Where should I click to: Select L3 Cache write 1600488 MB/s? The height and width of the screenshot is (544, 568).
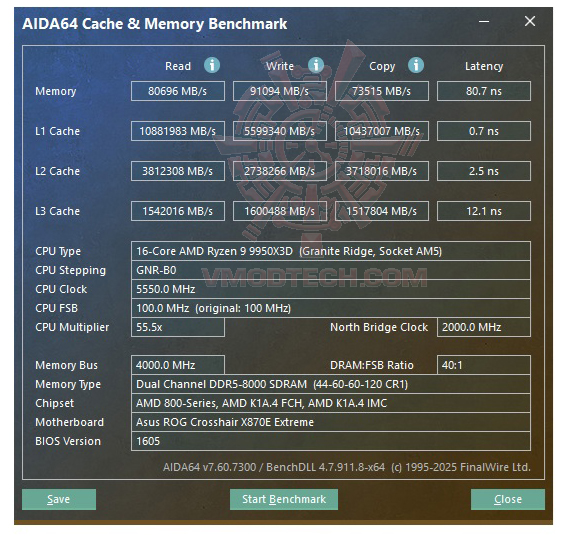point(280,211)
